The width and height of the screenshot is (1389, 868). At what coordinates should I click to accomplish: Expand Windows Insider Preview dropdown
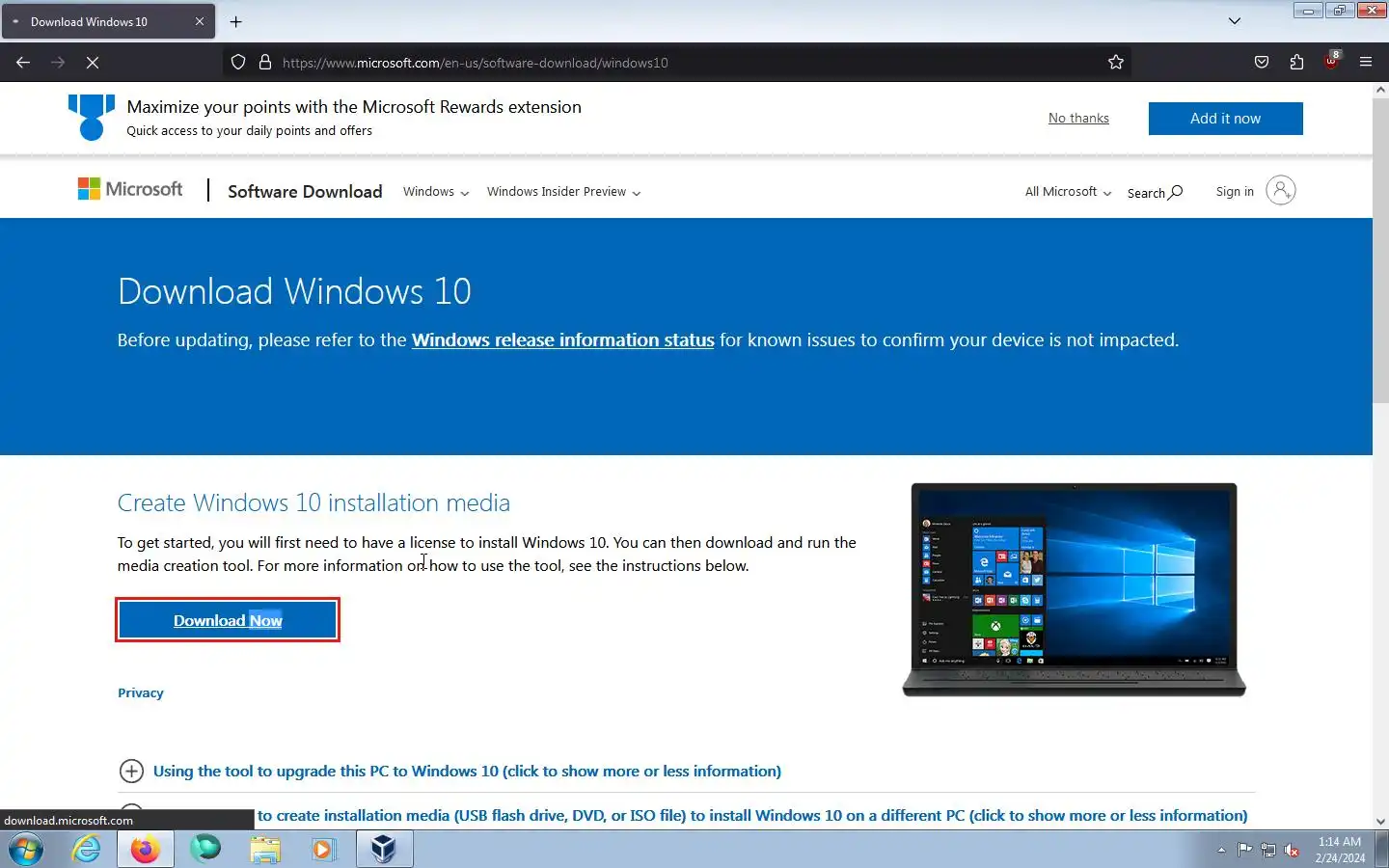[x=563, y=192]
